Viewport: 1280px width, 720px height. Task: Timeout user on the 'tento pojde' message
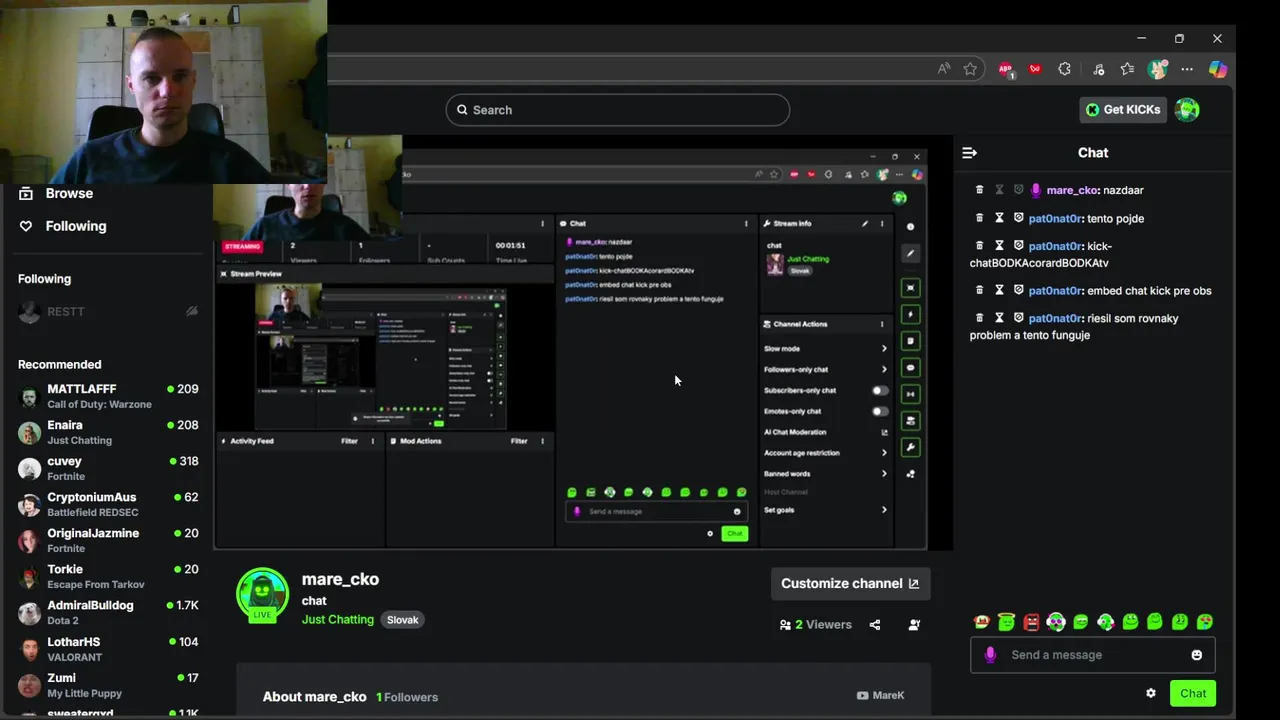pyautogui.click(x=999, y=218)
